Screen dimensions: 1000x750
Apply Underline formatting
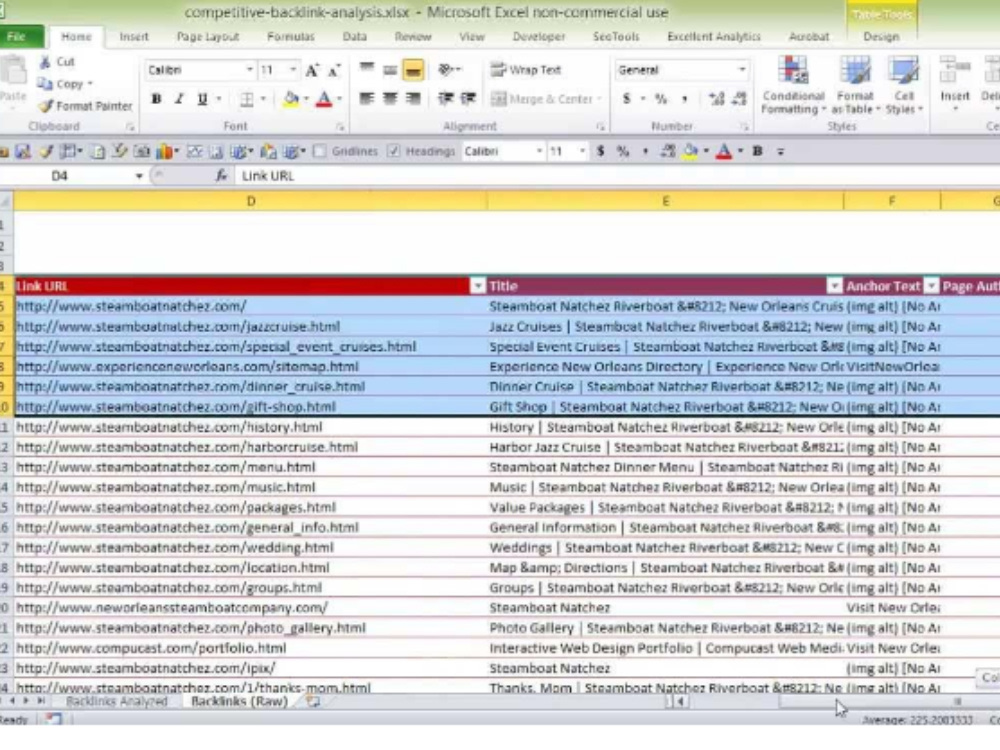pos(202,99)
